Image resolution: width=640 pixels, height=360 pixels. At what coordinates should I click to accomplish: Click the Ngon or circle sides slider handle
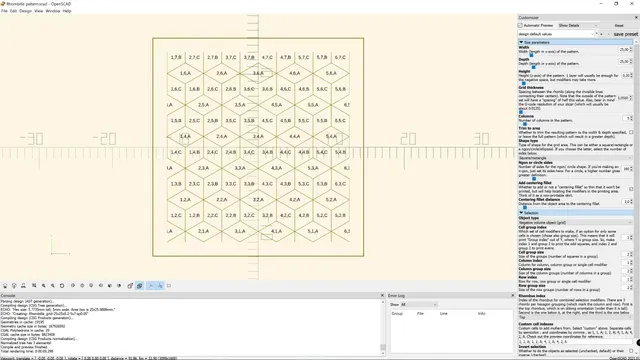tap(534, 179)
